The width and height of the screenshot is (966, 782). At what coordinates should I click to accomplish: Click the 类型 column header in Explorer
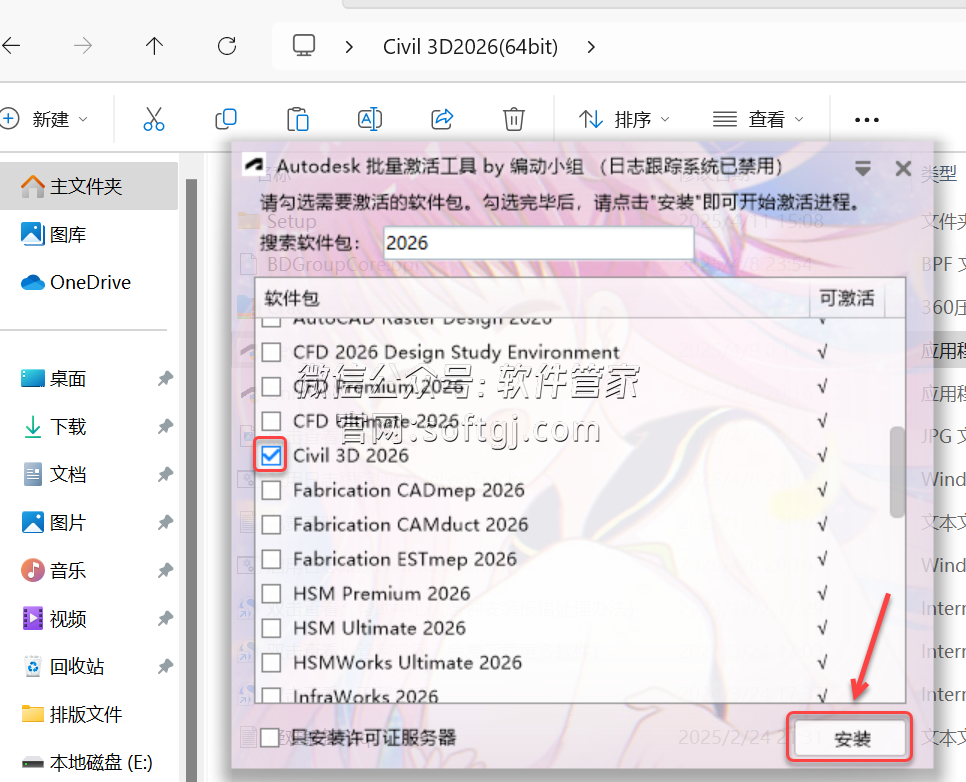[x=939, y=174]
